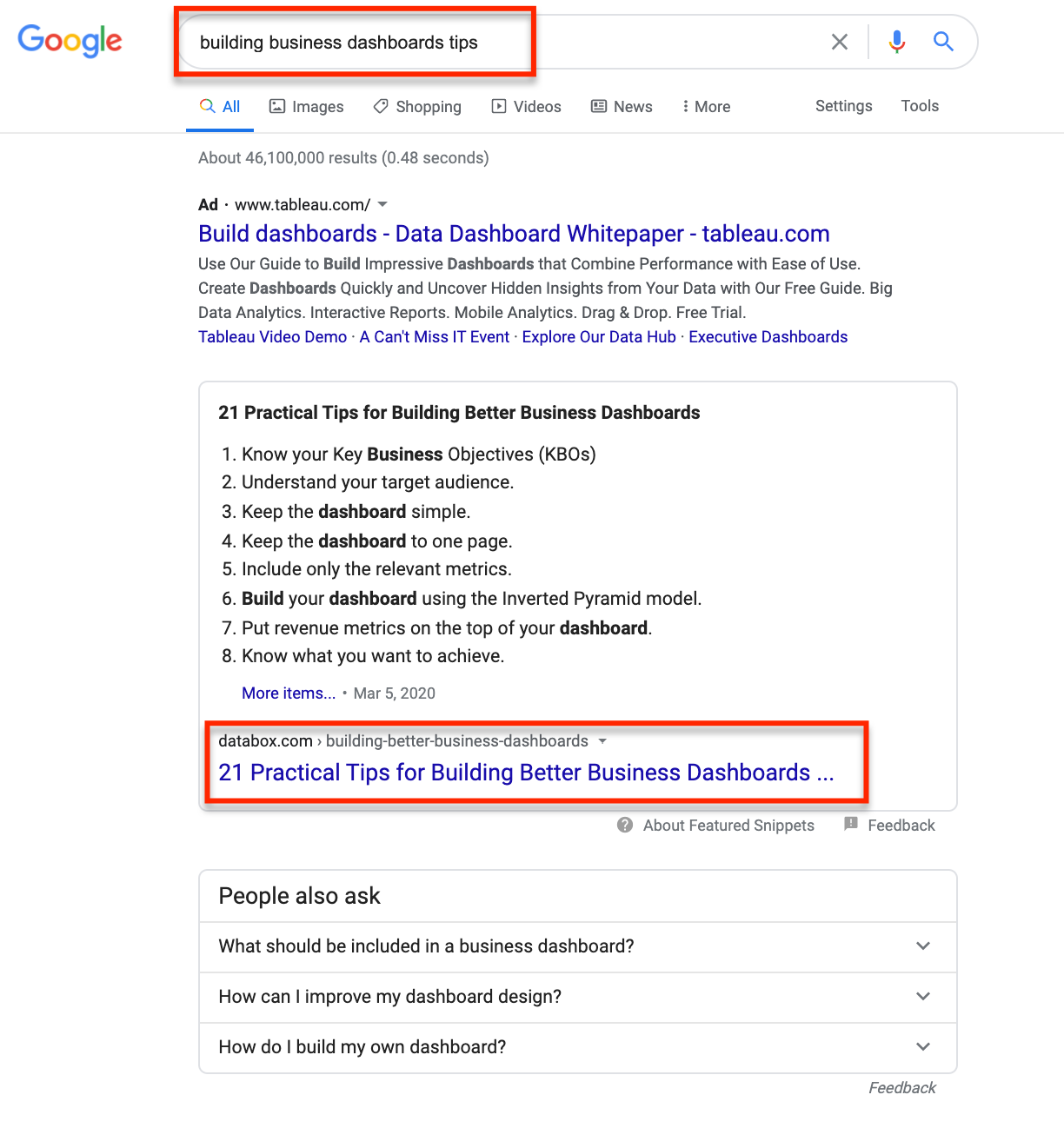Open the databox.com result dropdown arrow

coord(602,741)
